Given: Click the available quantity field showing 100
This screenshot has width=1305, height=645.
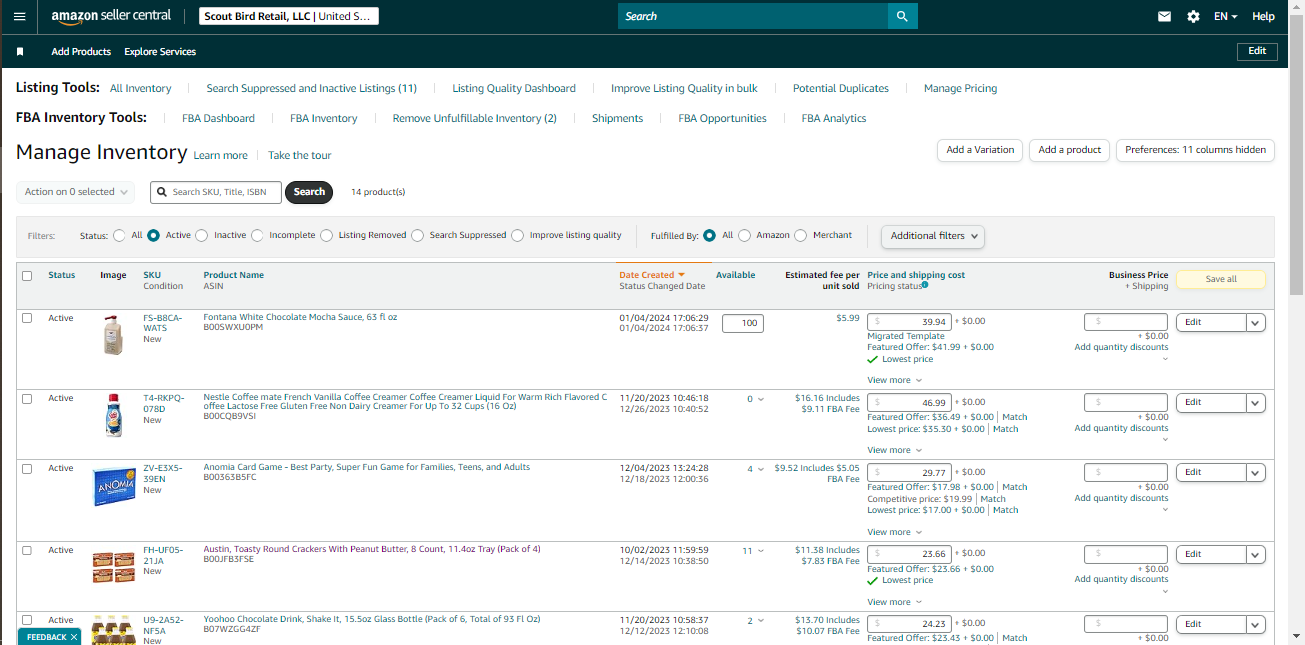Looking at the screenshot, I should 743,323.
